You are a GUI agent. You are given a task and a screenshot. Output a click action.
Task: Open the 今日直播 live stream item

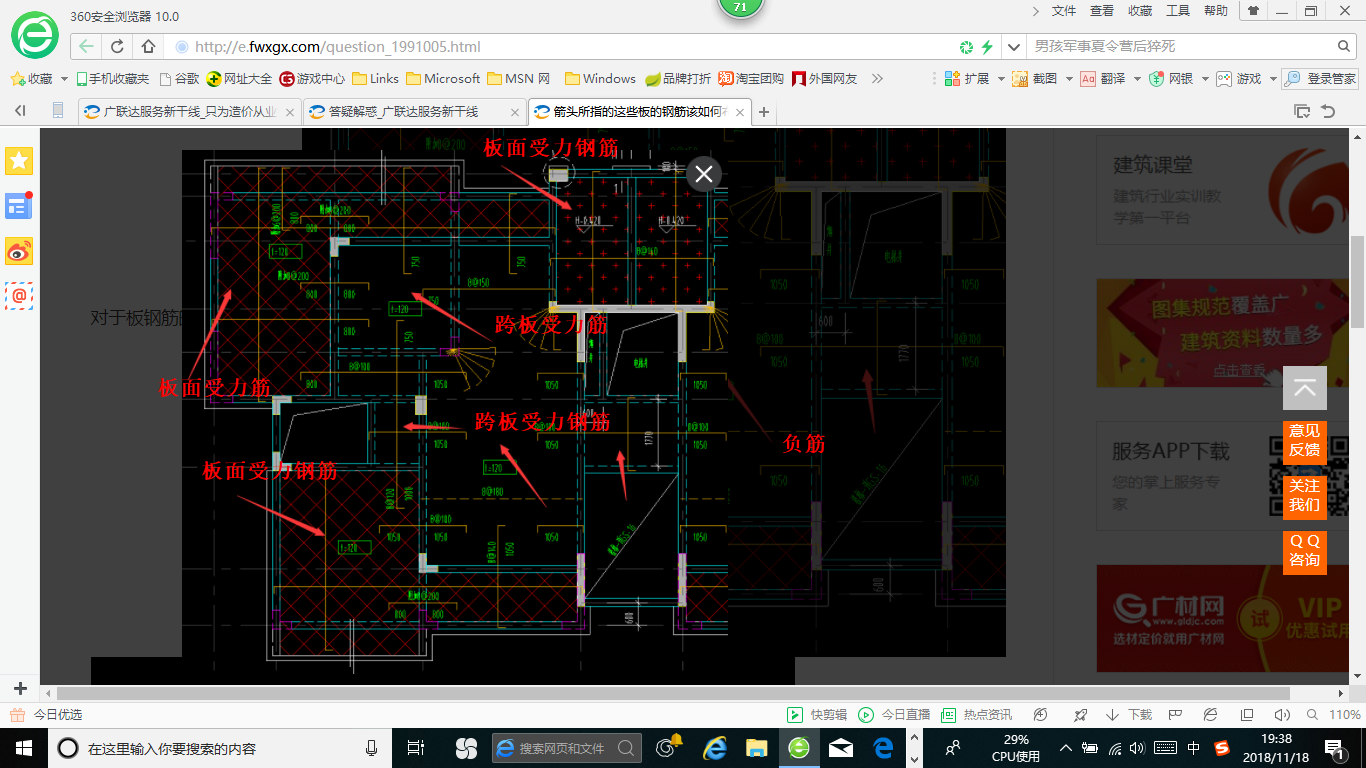894,715
